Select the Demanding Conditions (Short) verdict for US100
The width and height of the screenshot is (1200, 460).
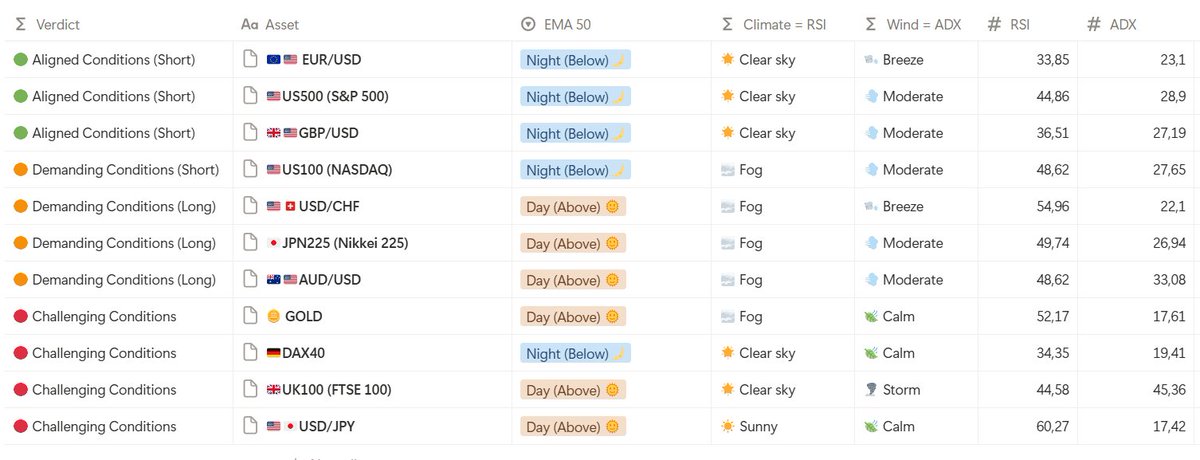[x=125, y=170]
